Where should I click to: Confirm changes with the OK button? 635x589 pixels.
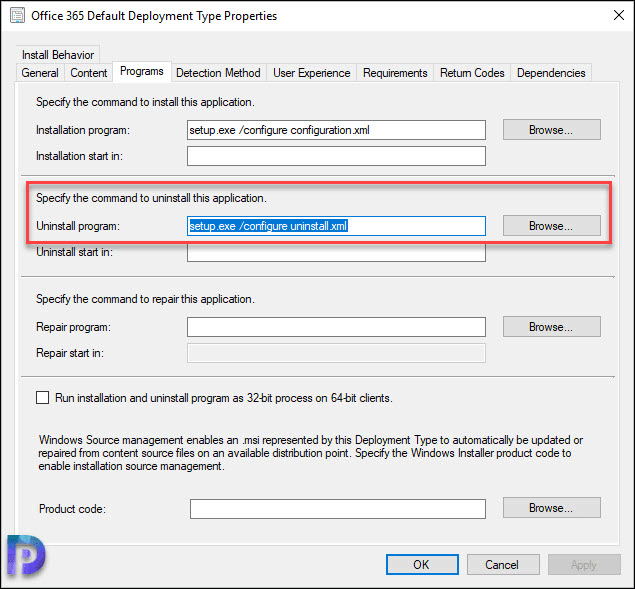click(422, 565)
